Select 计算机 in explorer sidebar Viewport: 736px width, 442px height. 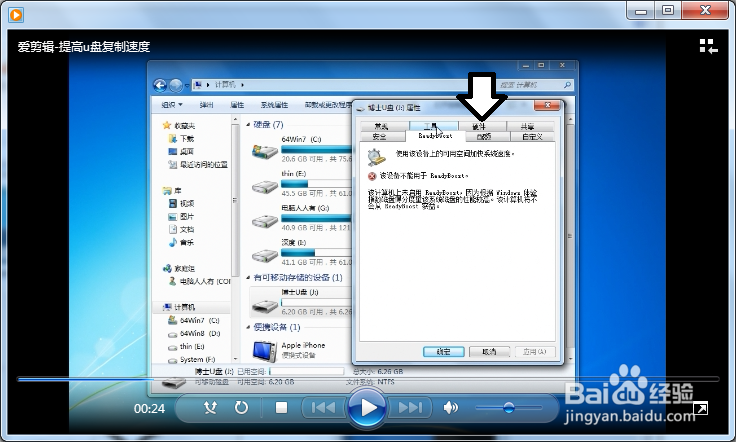(x=179, y=307)
